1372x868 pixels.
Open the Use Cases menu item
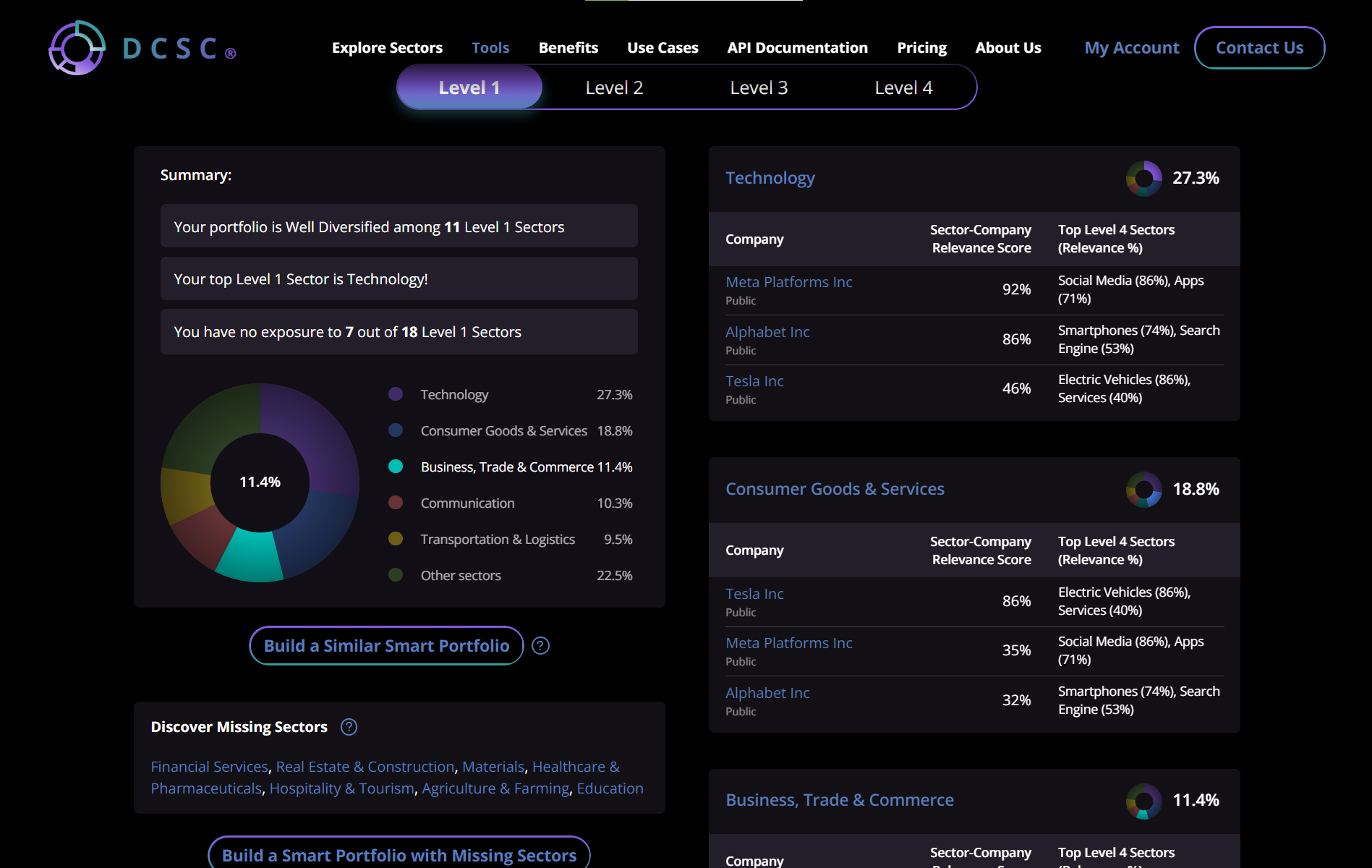coord(662,48)
